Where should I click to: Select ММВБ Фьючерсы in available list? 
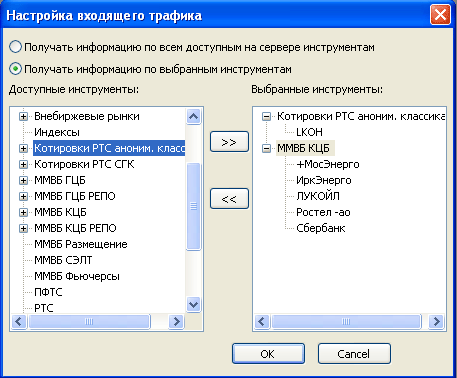pos(77,276)
